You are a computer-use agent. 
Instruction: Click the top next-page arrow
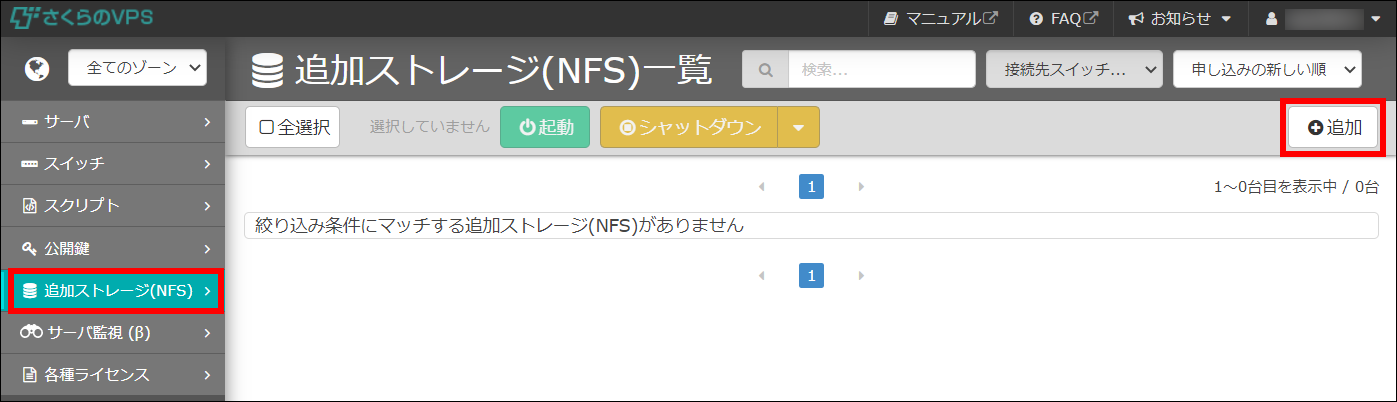tap(861, 187)
